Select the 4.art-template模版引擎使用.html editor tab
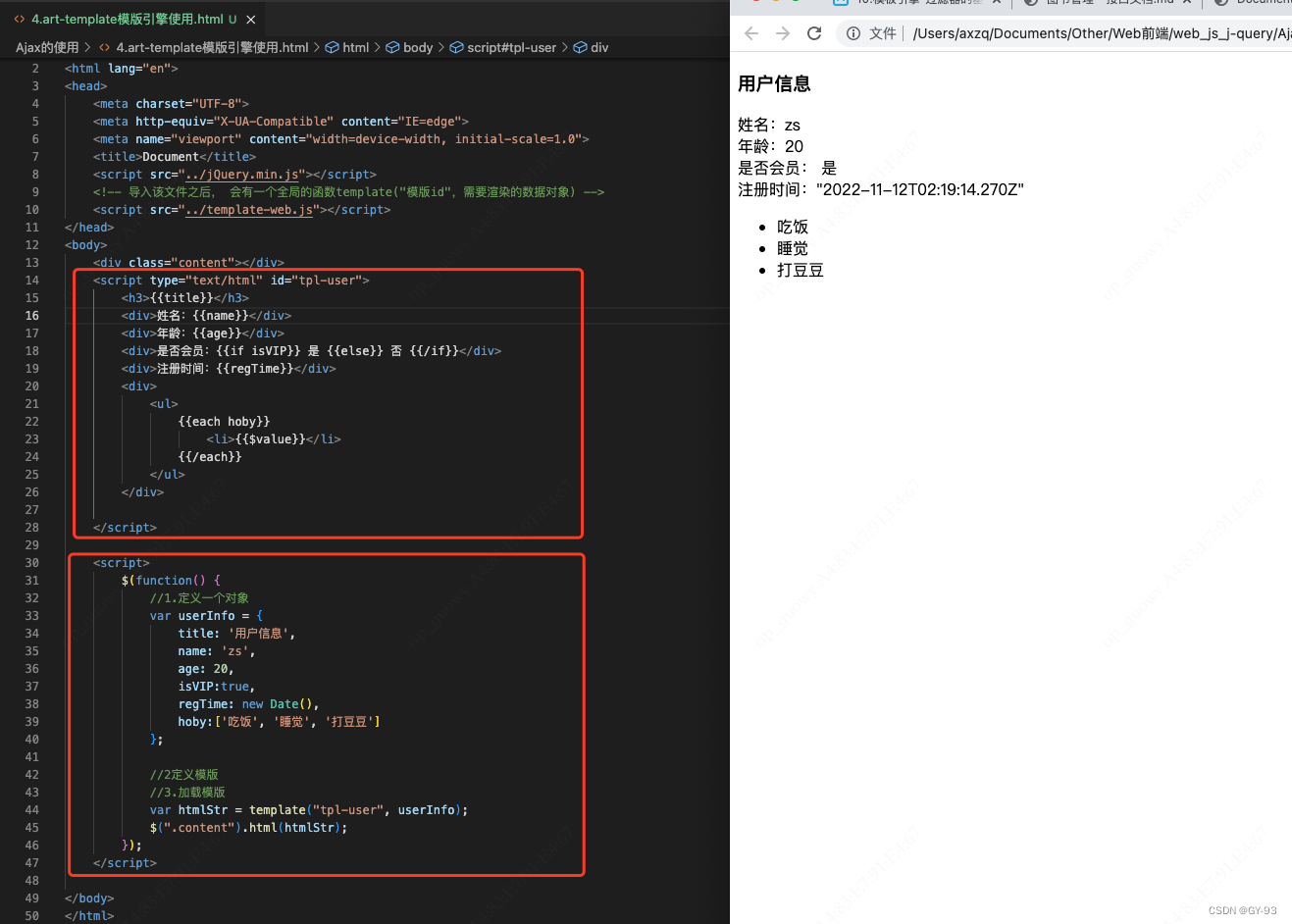The width and height of the screenshot is (1292, 924). (133, 20)
